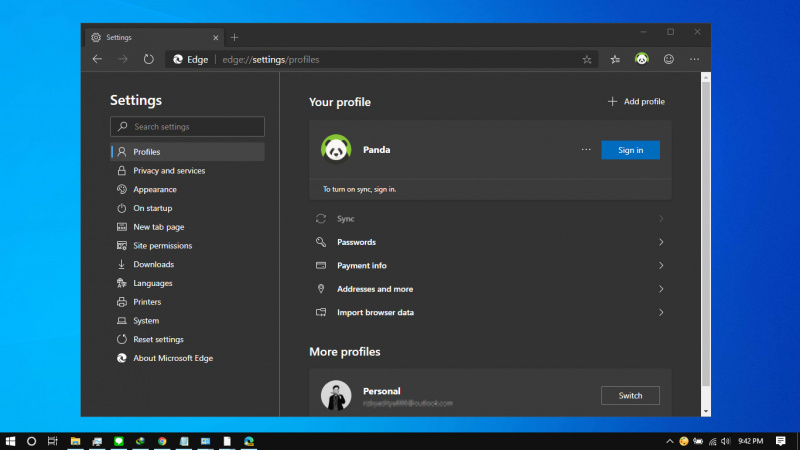The width and height of the screenshot is (800, 450).
Task: Click the Sync arrows icon
Action: (x=321, y=219)
